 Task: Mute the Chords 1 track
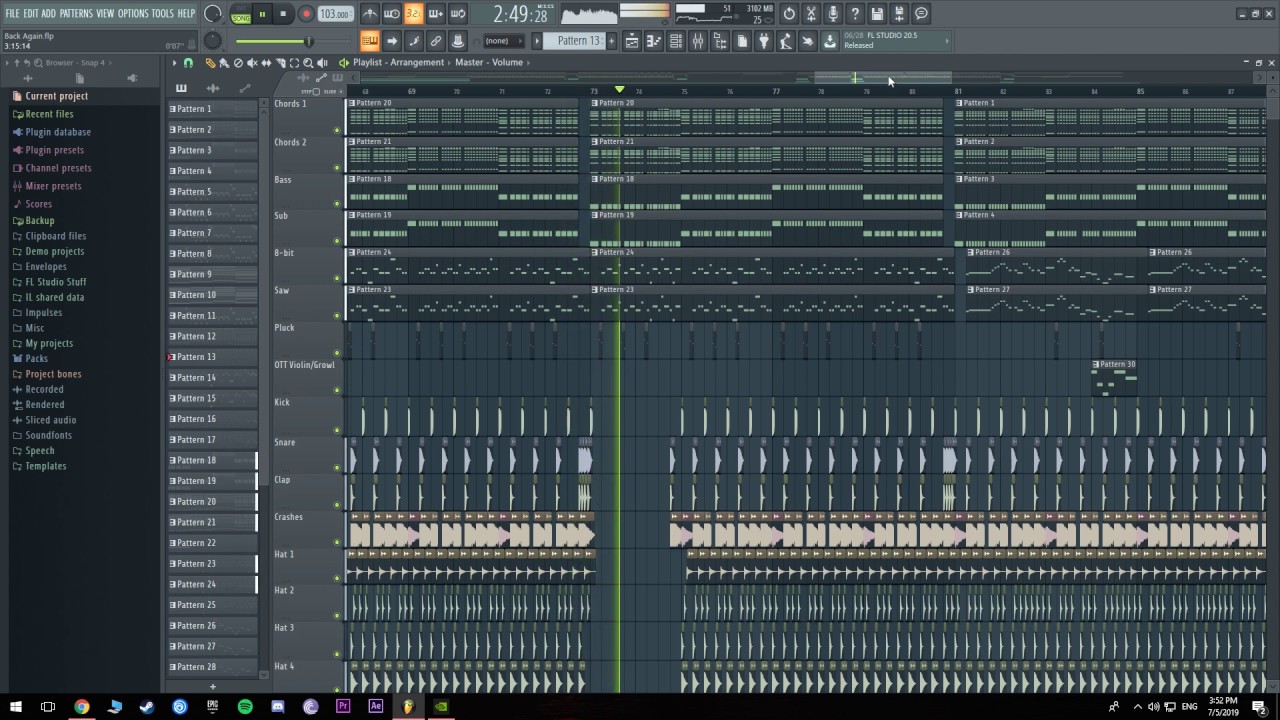coord(337,131)
